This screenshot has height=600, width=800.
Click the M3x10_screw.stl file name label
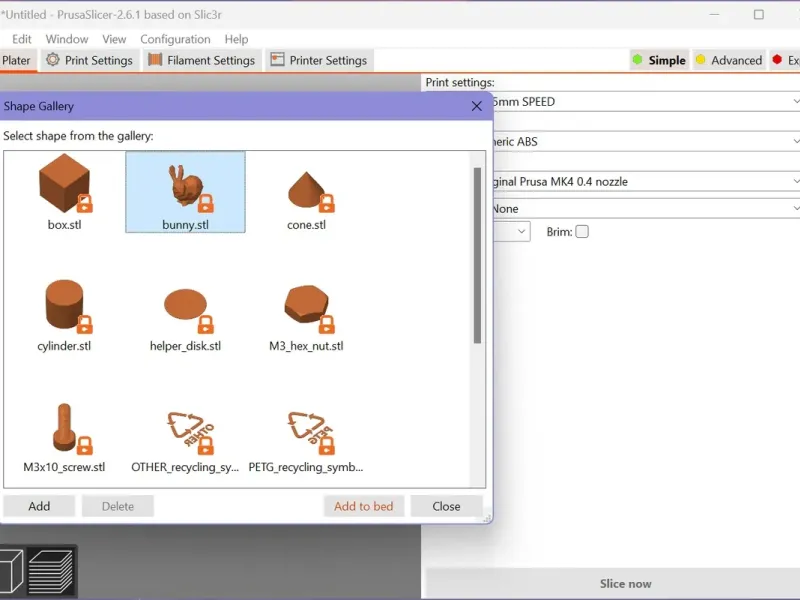pyautogui.click(x=64, y=467)
